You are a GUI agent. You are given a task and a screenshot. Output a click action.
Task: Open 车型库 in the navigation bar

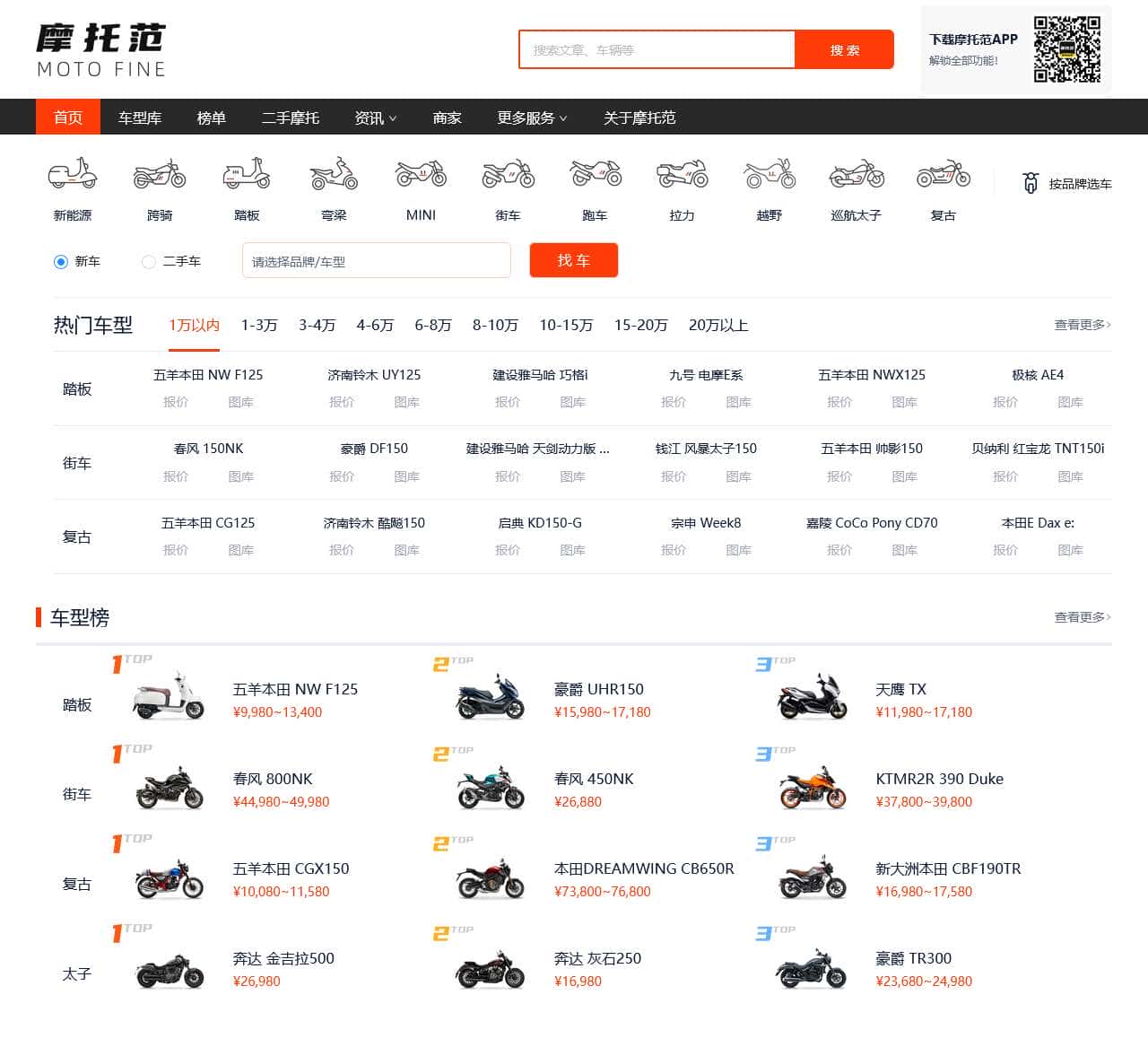coord(140,118)
